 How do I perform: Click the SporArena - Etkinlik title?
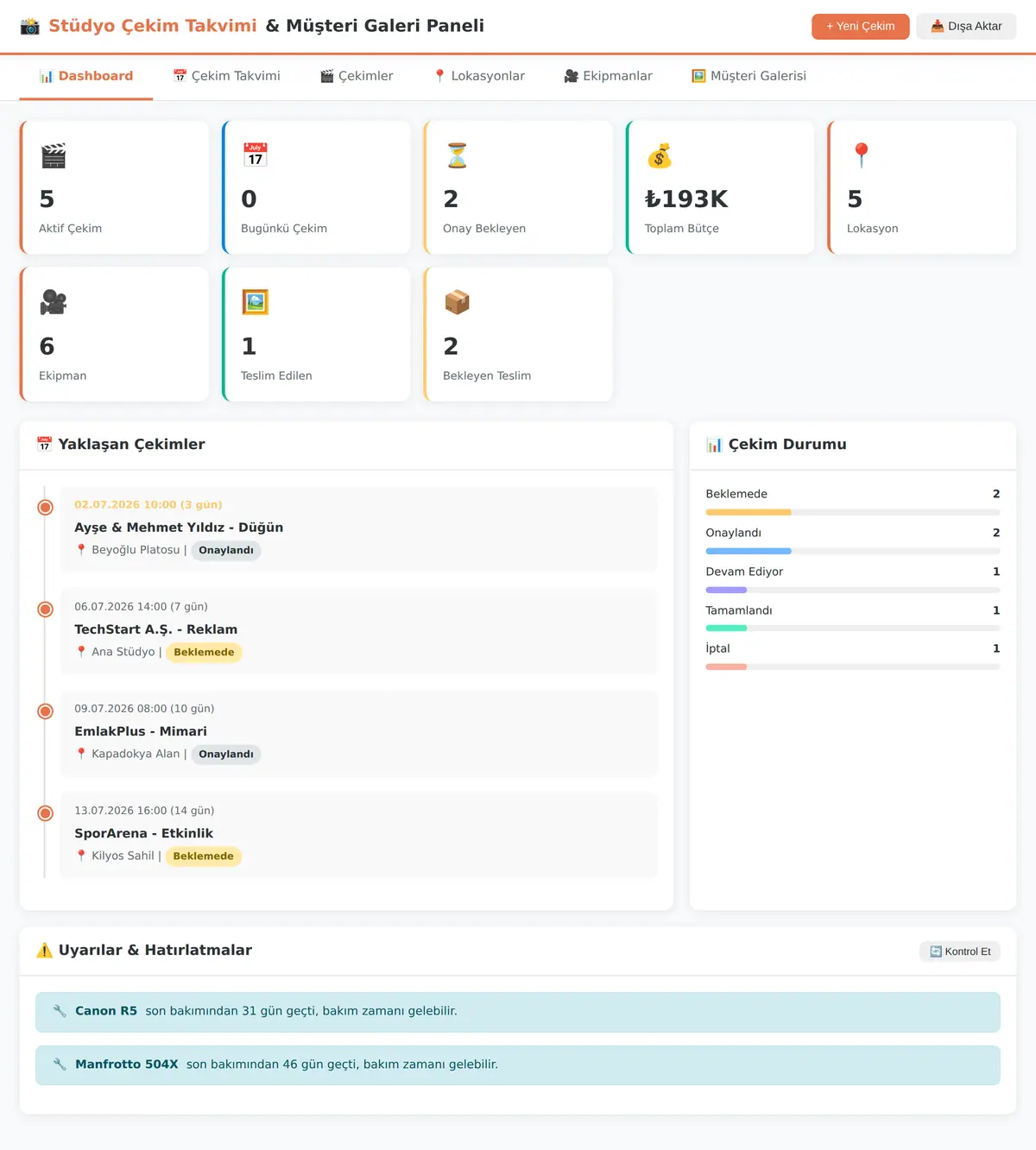tap(143, 833)
